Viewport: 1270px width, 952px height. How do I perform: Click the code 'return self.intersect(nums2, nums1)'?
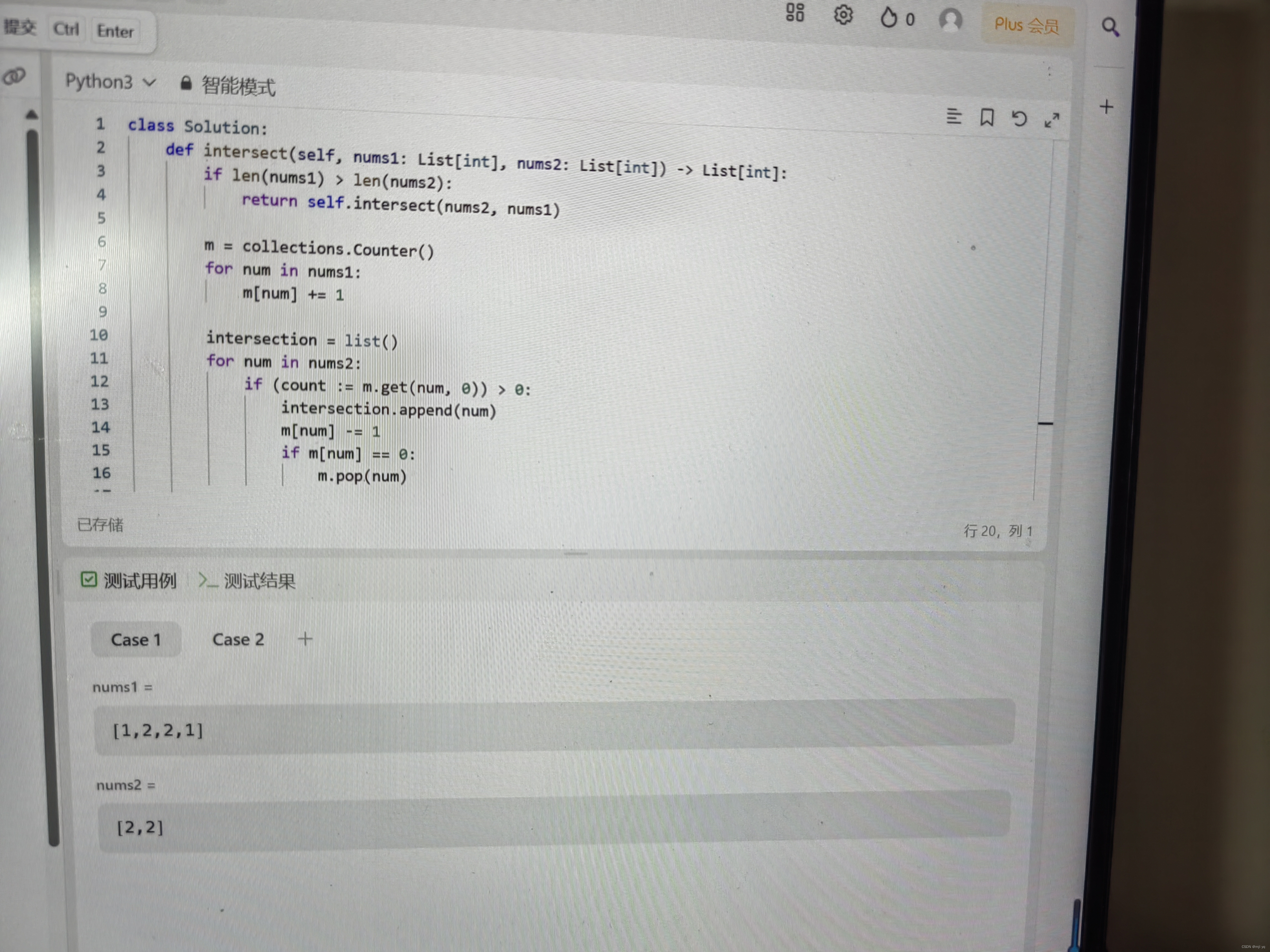401,205
